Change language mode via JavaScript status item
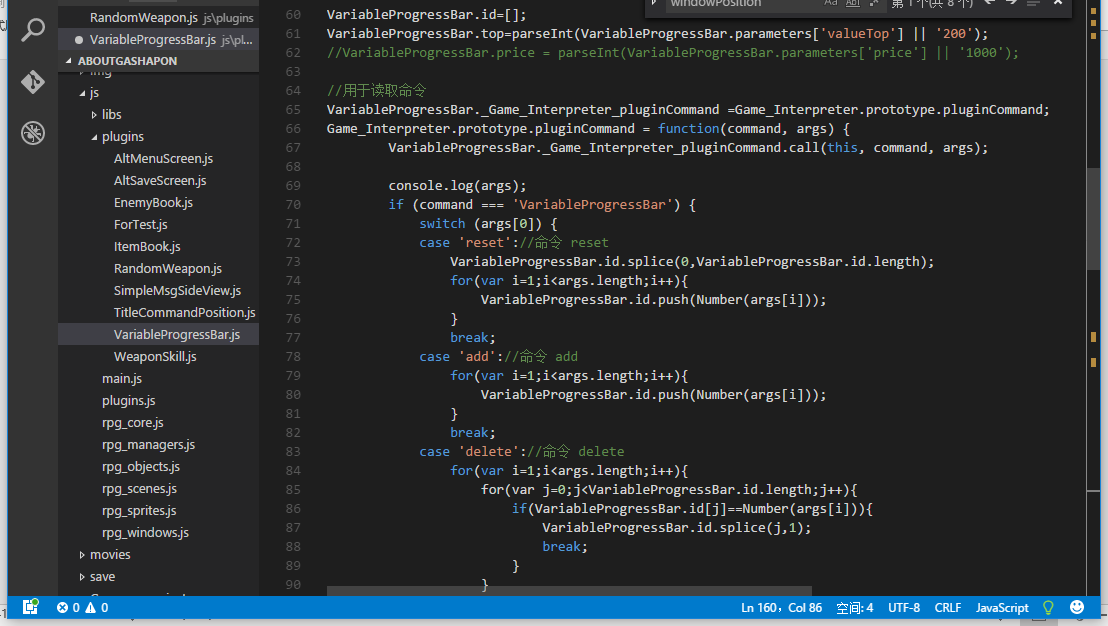 pos(1002,608)
